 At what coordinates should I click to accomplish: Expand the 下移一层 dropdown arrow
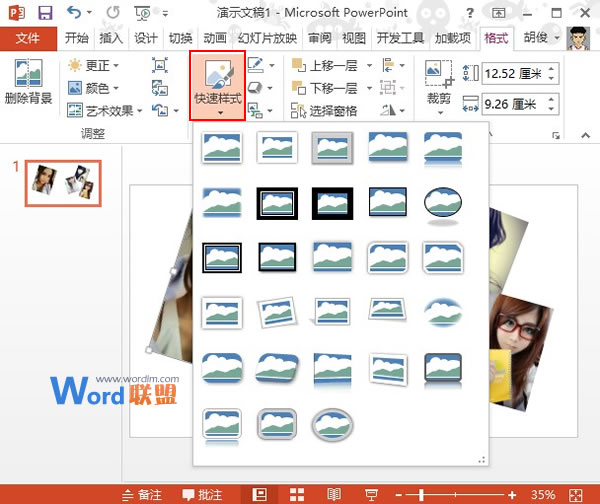coord(369,88)
